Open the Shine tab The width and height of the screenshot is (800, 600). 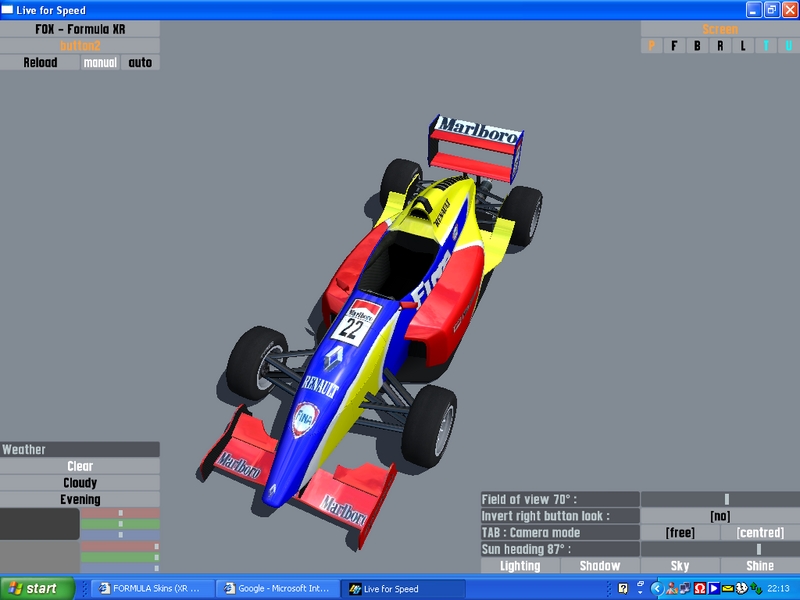point(760,566)
